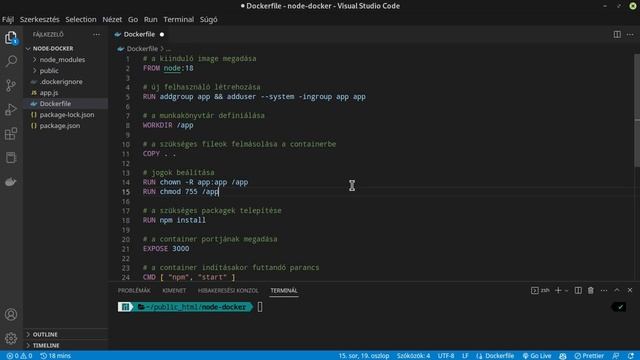
Task: Open terminal panel more actions ellipsis
Action: click(604, 290)
